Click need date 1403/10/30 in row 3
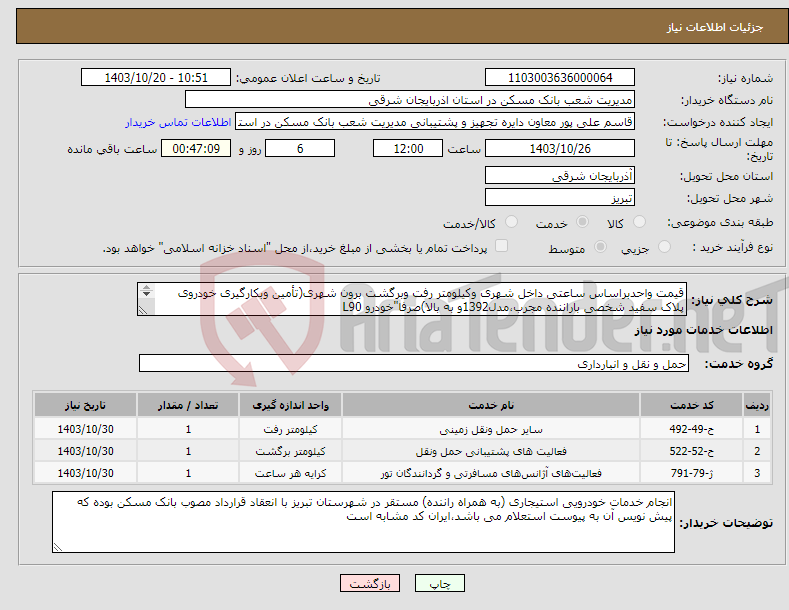The width and height of the screenshot is (789, 610). (x=86, y=473)
